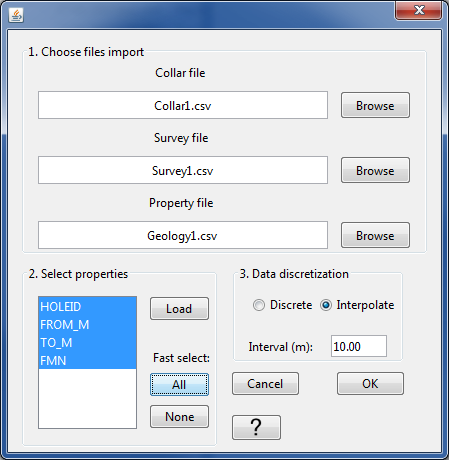Click the Interval (m) value field
Screen dimensions: 449x460
(x=359, y=346)
